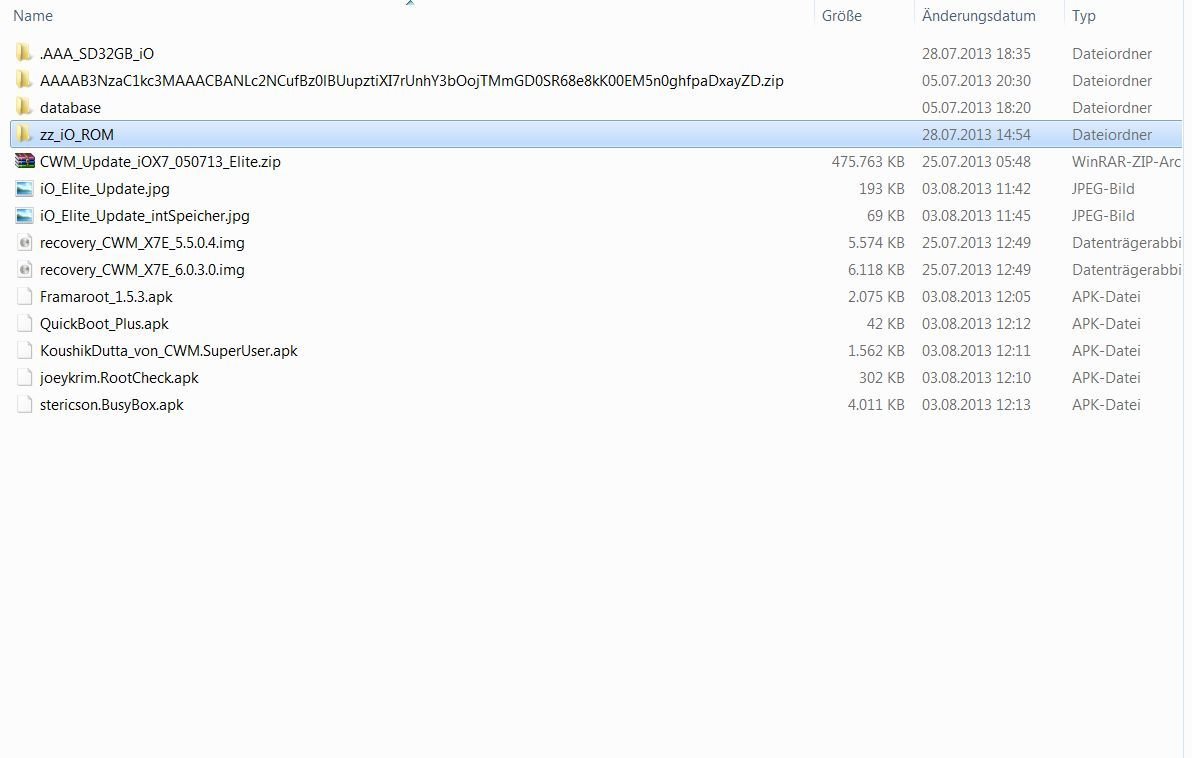This screenshot has height=758, width=1192.
Task: Click the 302 KB size value
Action: pos(882,378)
